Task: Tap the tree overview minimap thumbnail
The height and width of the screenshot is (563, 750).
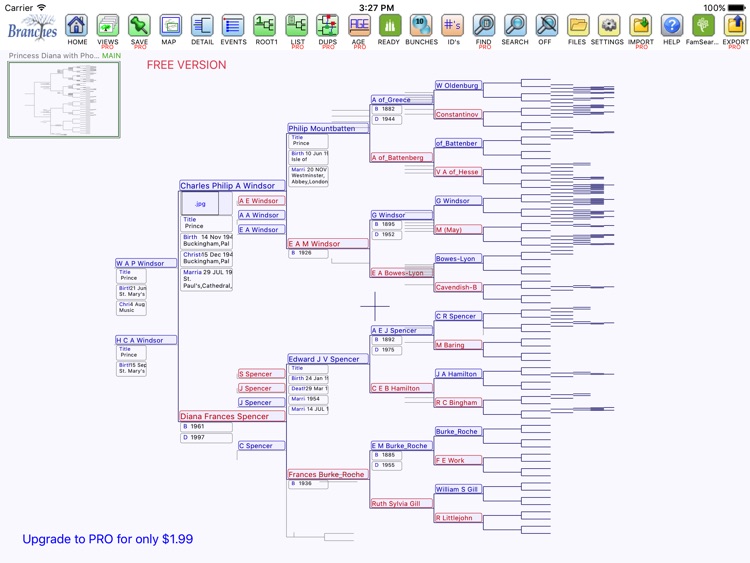Action: coord(64,99)
